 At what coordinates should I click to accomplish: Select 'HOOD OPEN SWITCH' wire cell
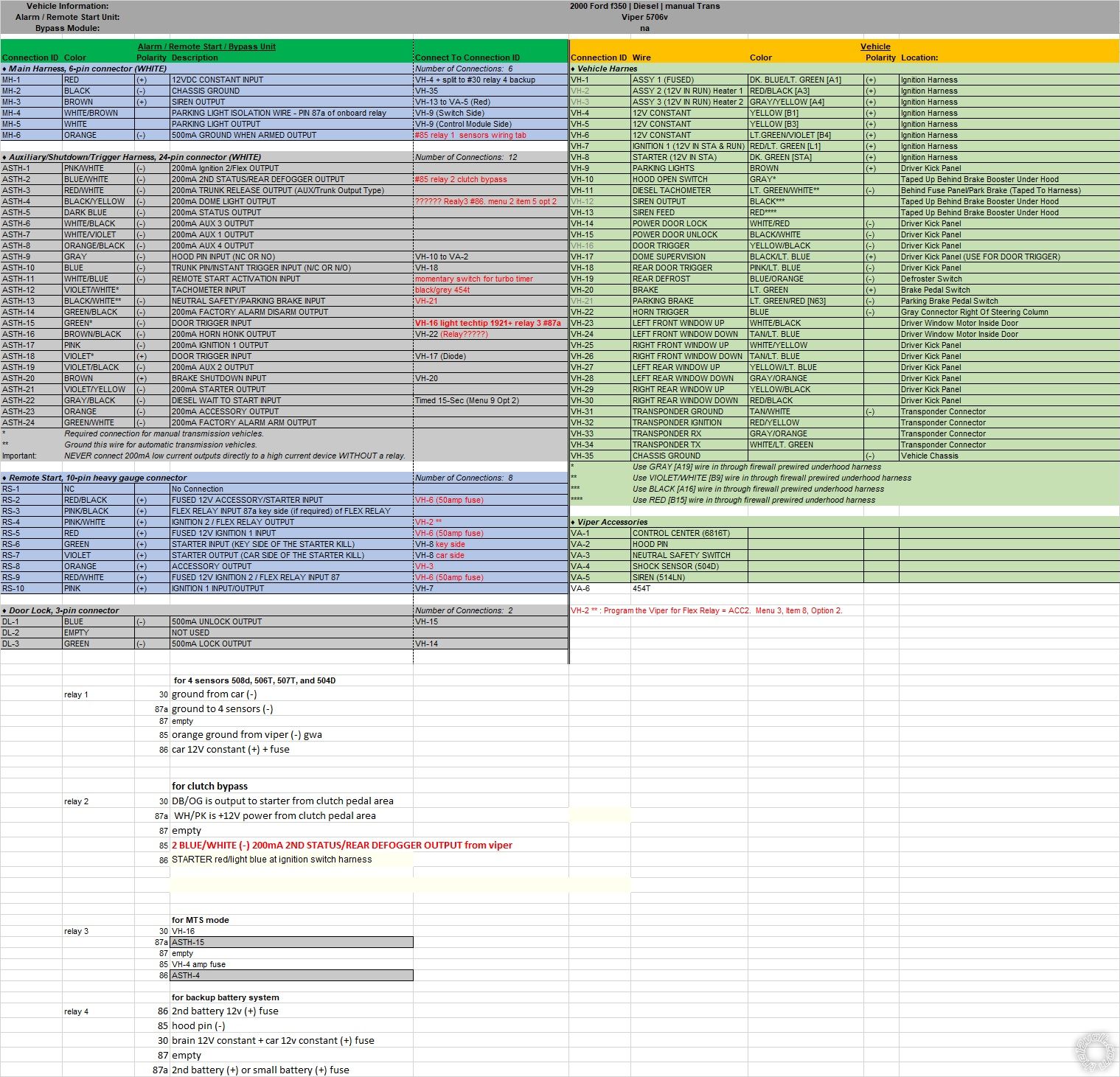689,179
